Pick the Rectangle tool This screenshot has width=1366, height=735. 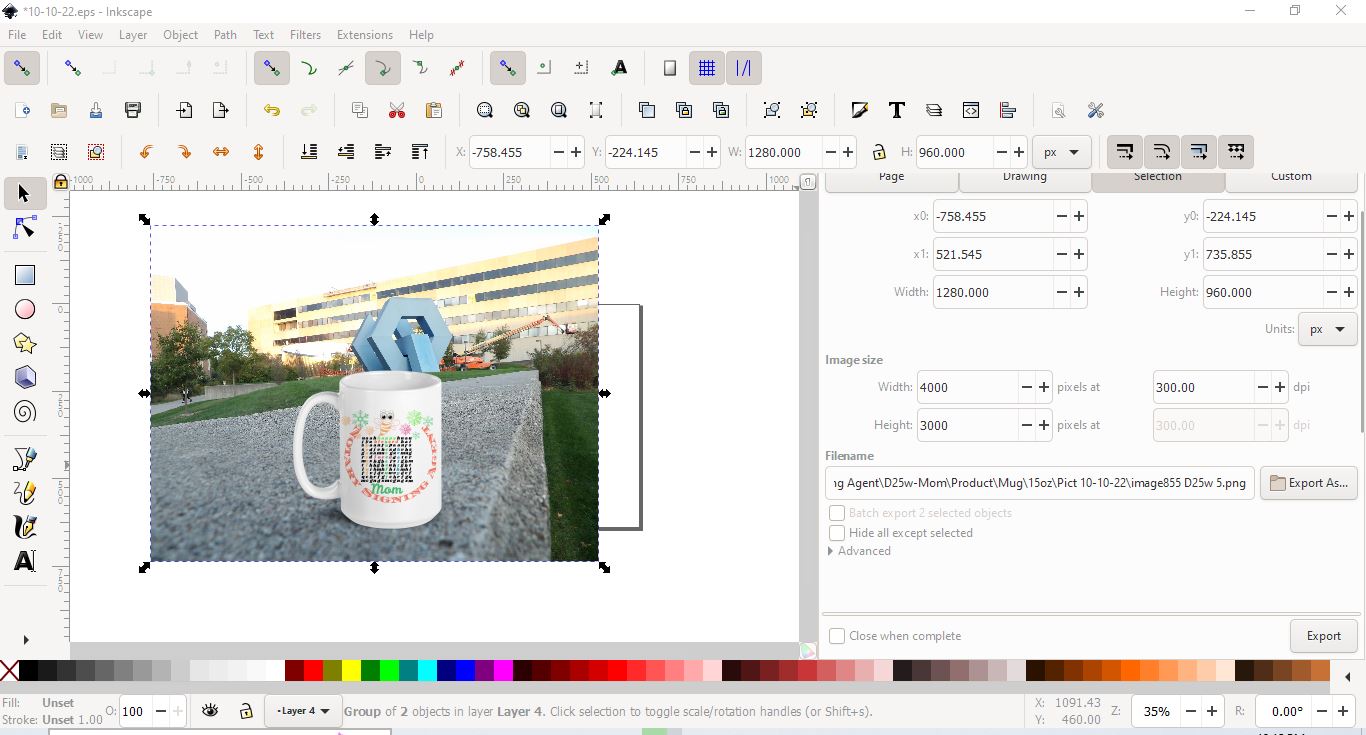coord(24,275)
